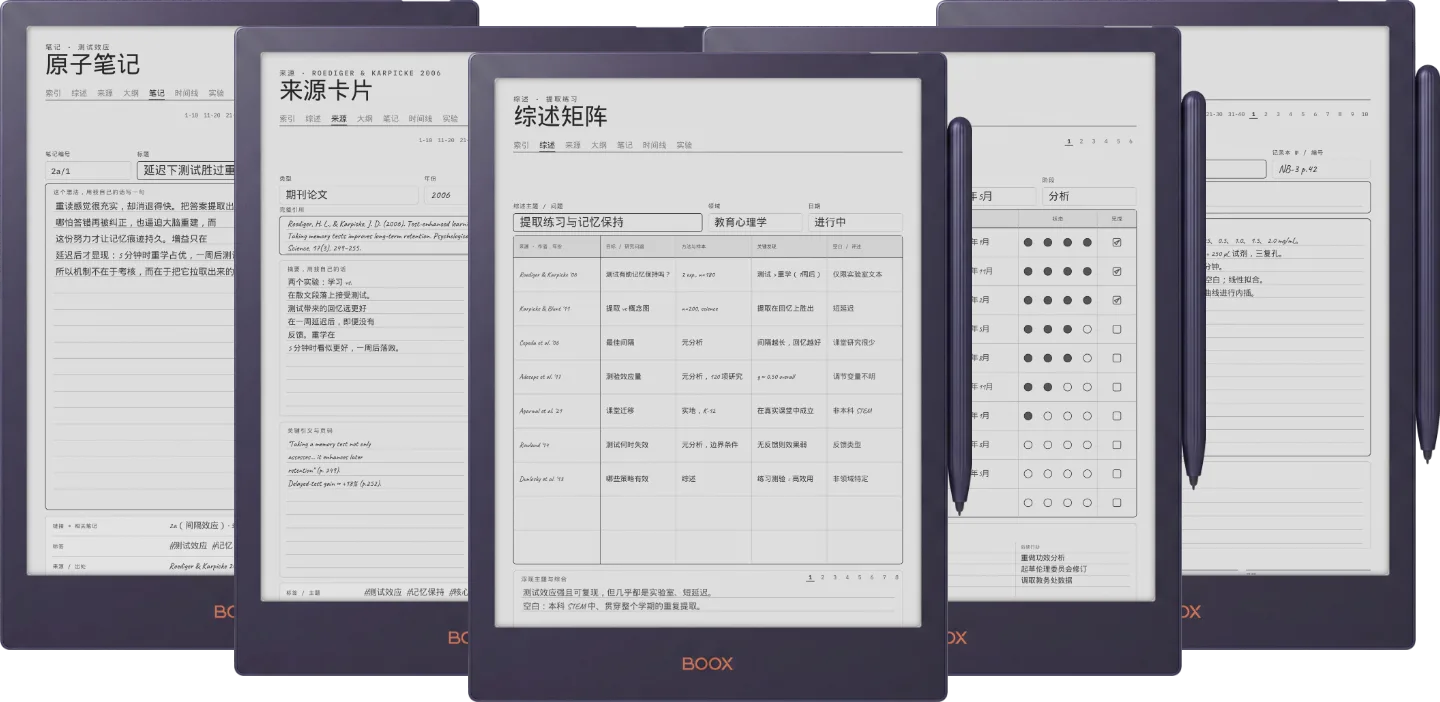Open the 索引 tab on the 综述矩阵 page
The height and width of the screenshot is (702, 1440).
click(x=521, y=145)
